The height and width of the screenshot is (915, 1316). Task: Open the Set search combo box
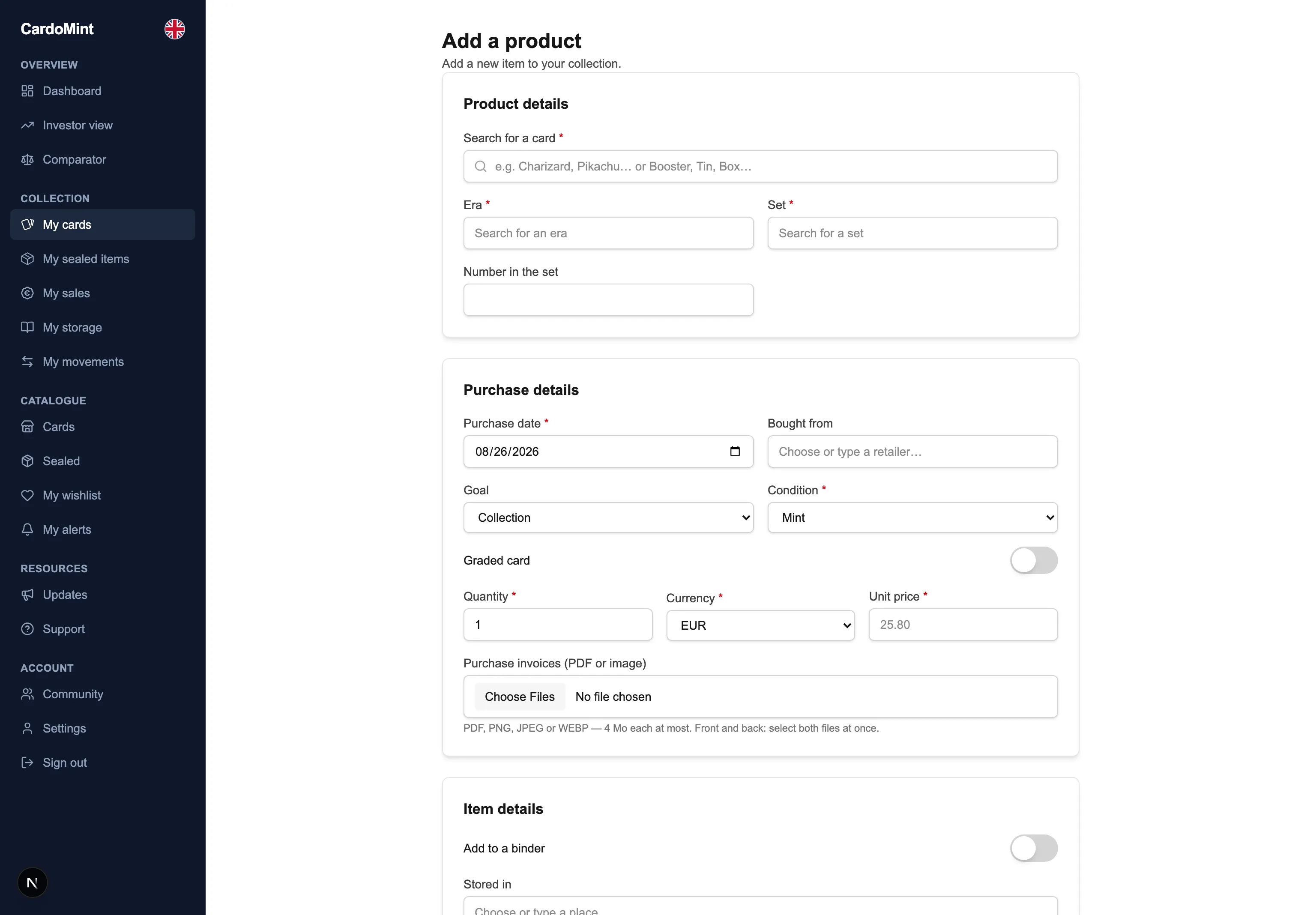912,233
